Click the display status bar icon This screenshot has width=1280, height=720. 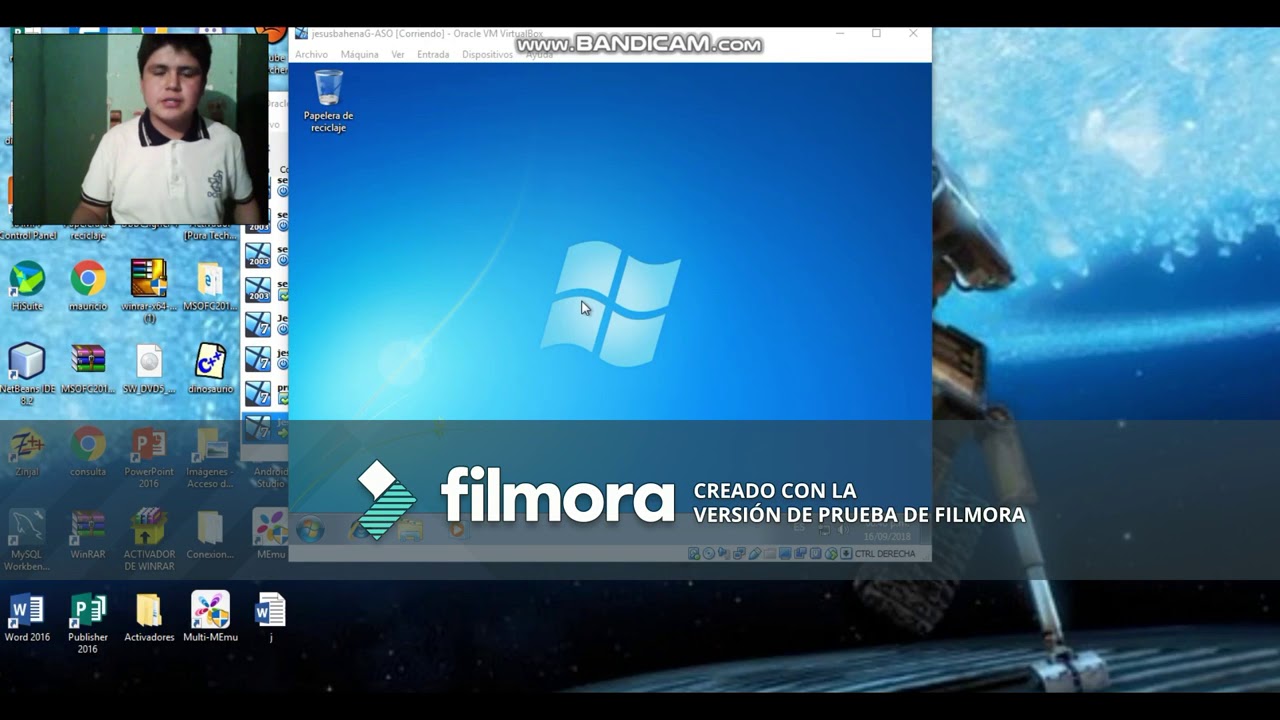[x=786, y=553]
